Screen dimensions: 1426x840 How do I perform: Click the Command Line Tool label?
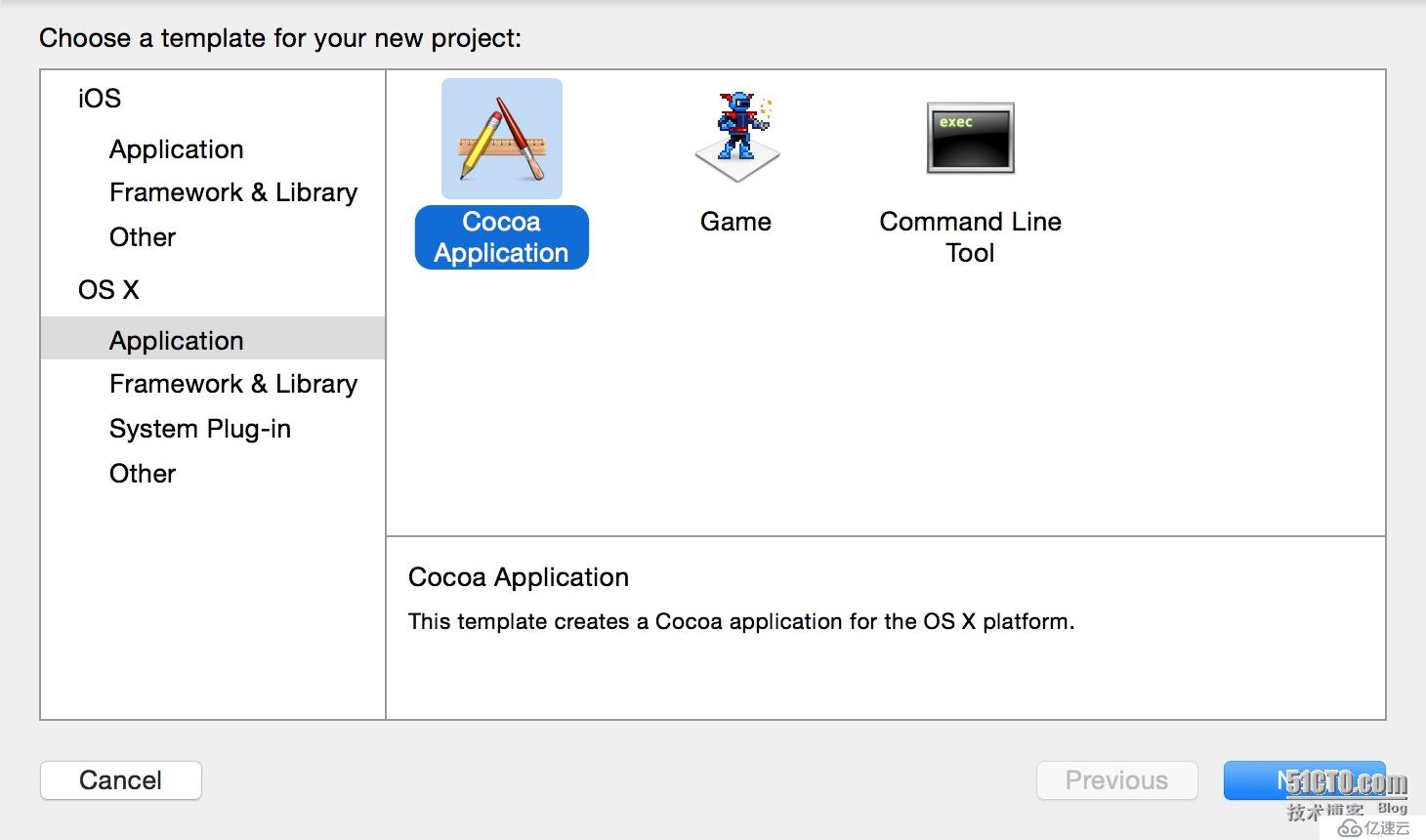click(970, 237)
